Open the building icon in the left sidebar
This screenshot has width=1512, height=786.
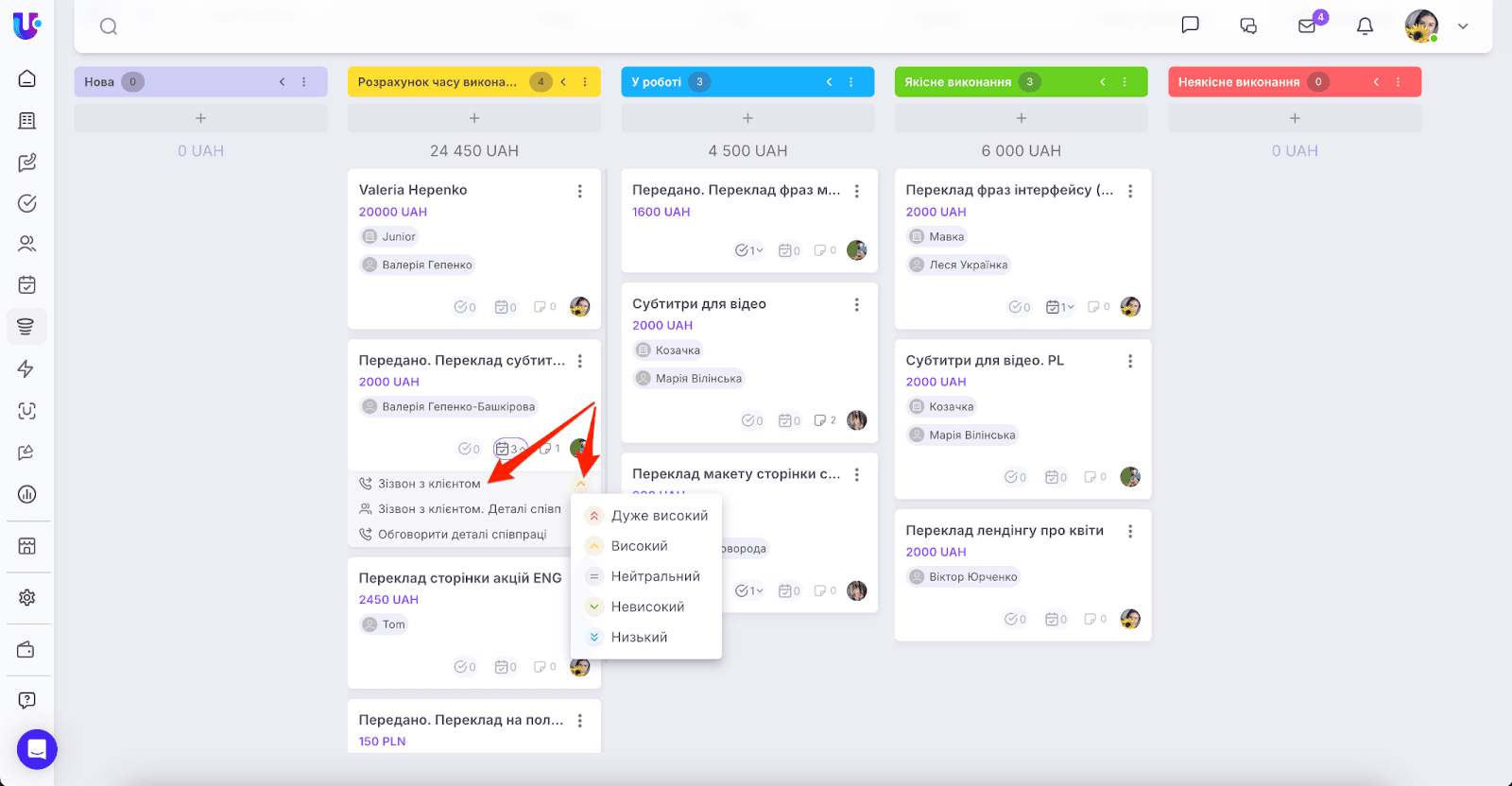click(x=27, y=120)
